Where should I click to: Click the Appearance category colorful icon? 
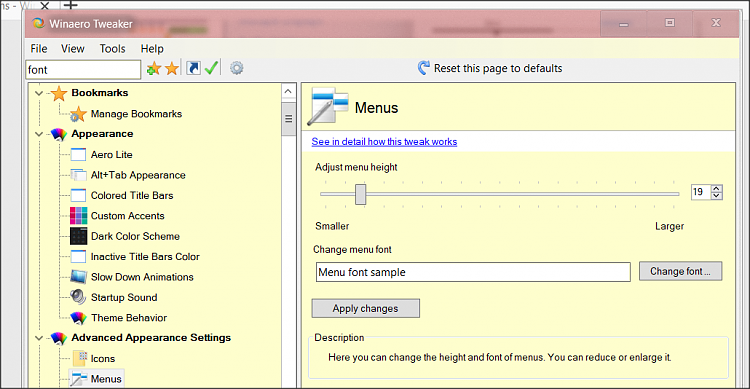click(x=58, y=134)
